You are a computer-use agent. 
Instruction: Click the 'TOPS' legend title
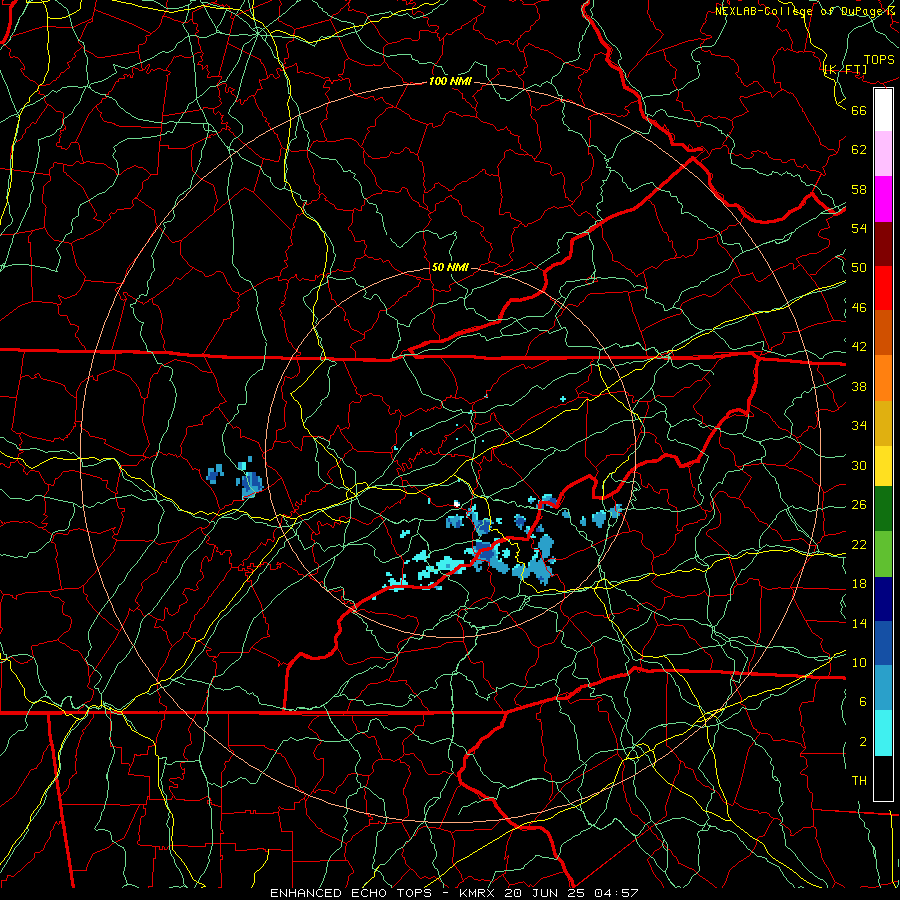(879, 60)
